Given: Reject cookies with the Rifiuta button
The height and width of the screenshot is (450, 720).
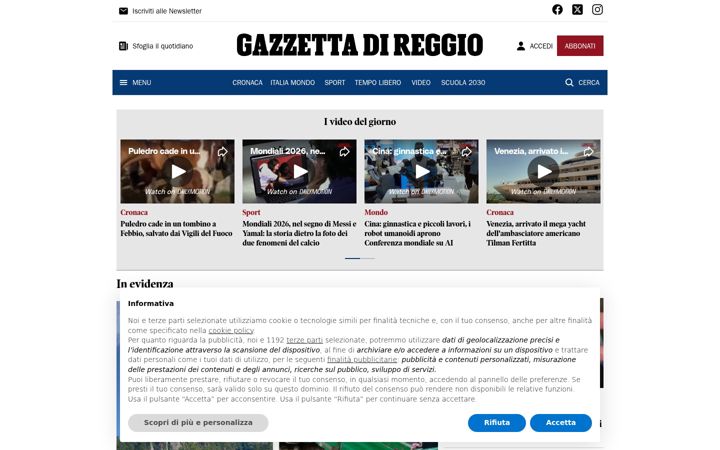Looking at the screenshot, I should tap(497, 423).
